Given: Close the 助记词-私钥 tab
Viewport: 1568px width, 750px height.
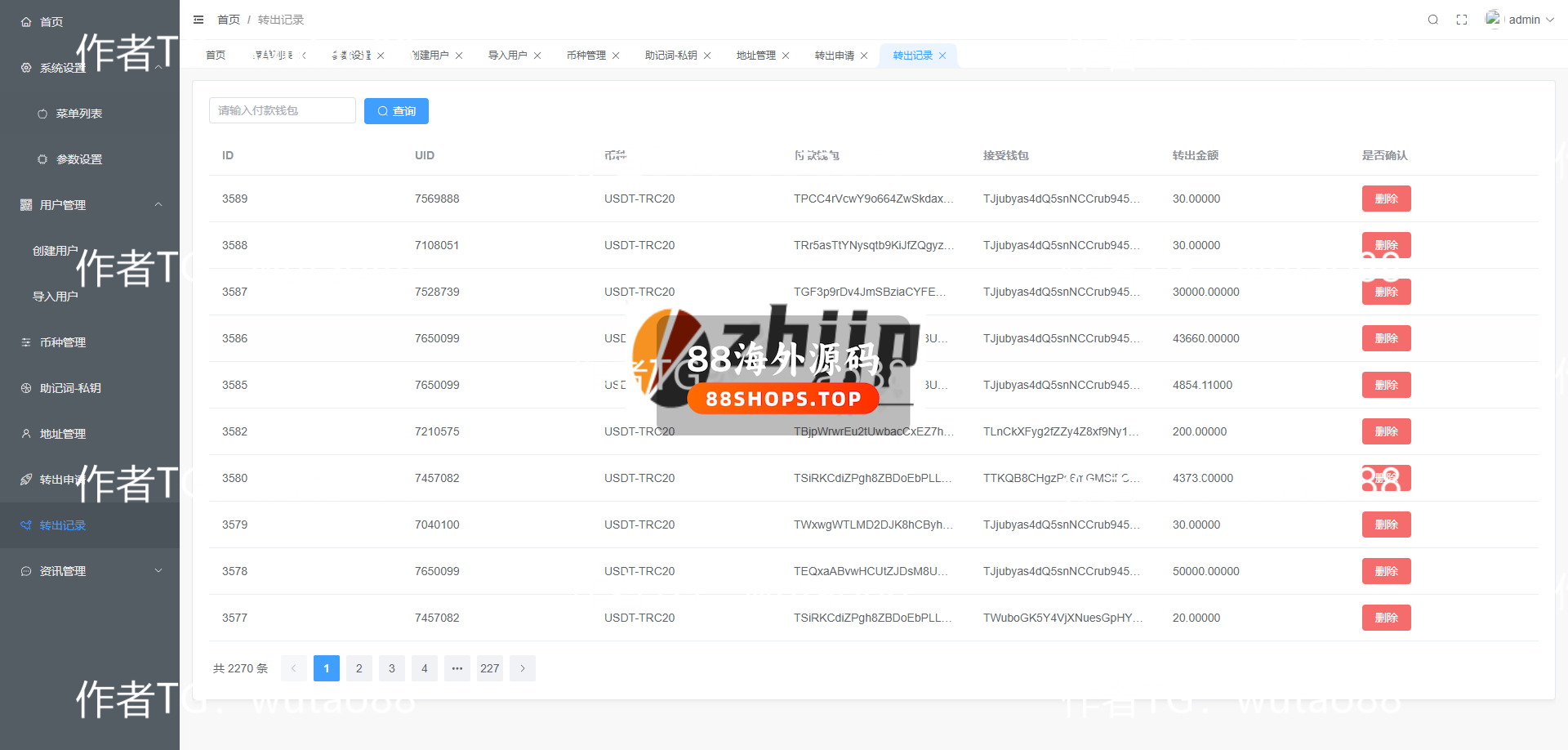Looking at the screenshot, I should [x=707, y=56].
